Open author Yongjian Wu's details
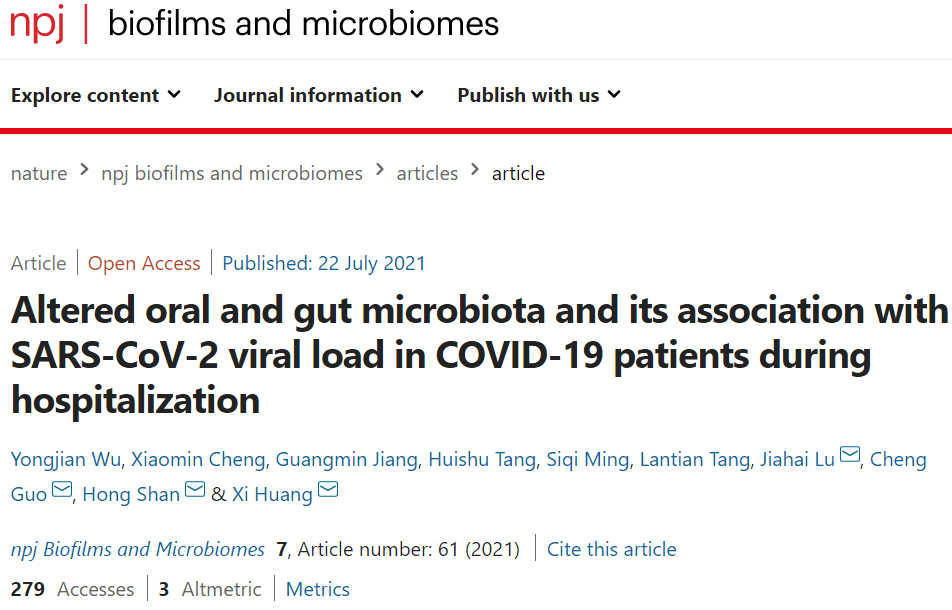Screen dimensions: 952x610 click(66, 459)
